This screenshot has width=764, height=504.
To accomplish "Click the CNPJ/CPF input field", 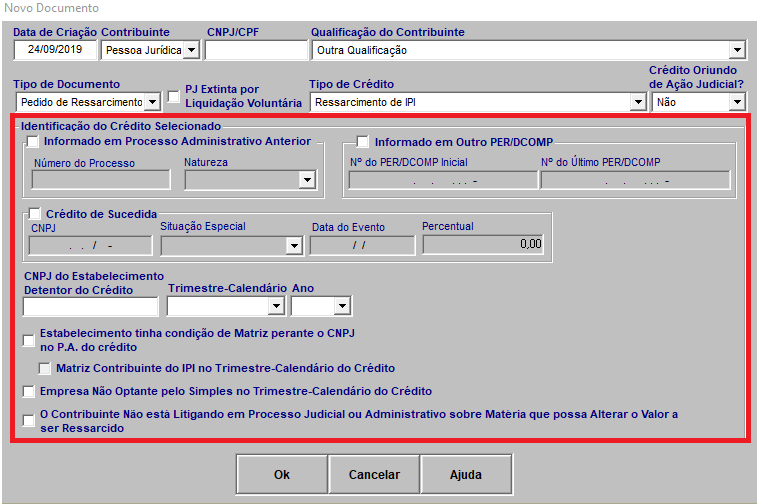I will click(256, 50).
